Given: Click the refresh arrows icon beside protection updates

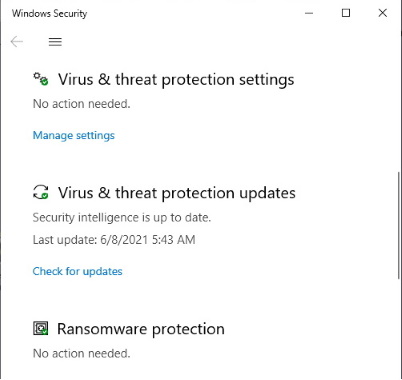Looking at the screenshot, I should [x=41, y=193].
